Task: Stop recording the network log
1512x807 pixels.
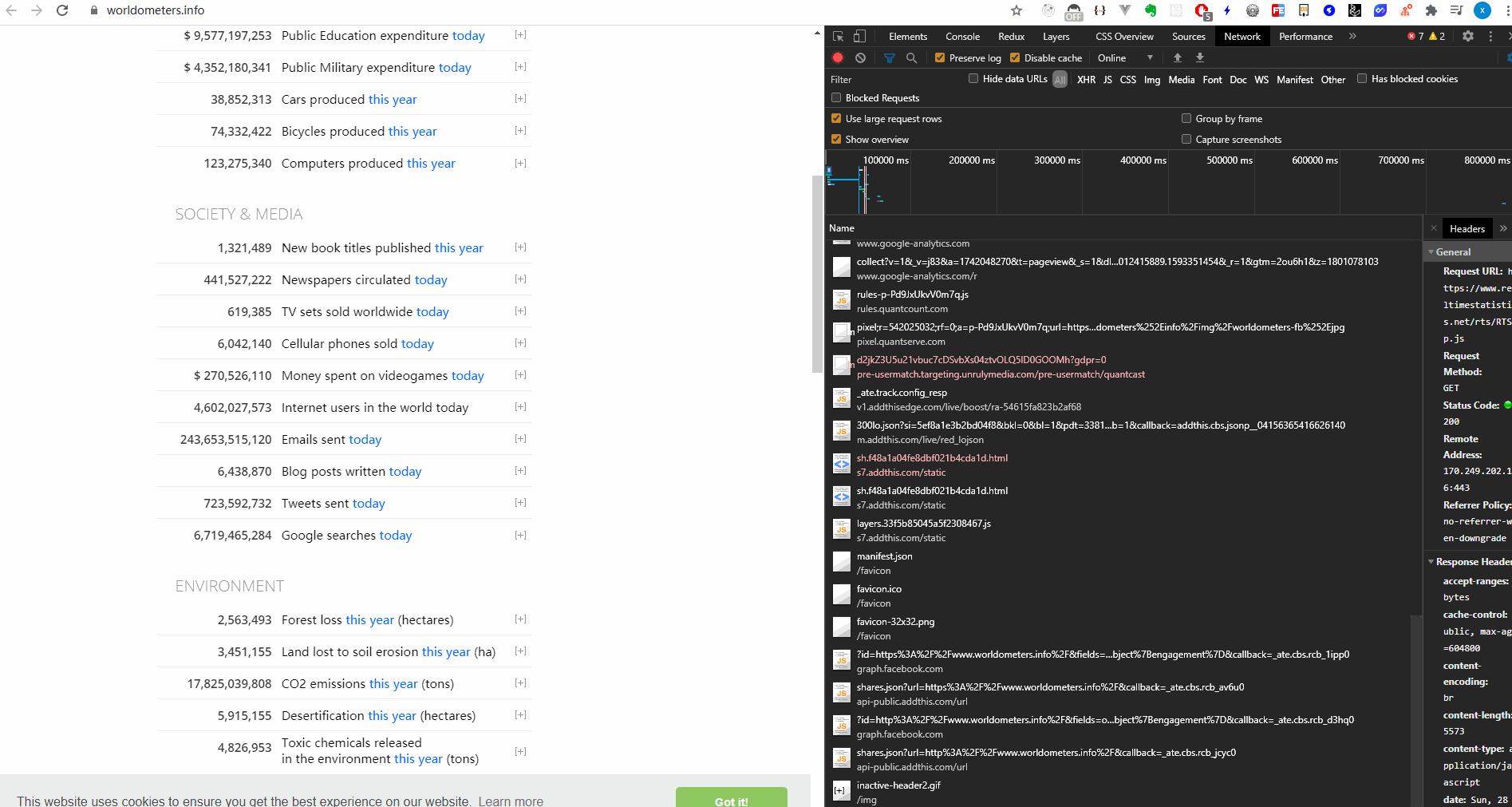Action: [x=838, y=57]
